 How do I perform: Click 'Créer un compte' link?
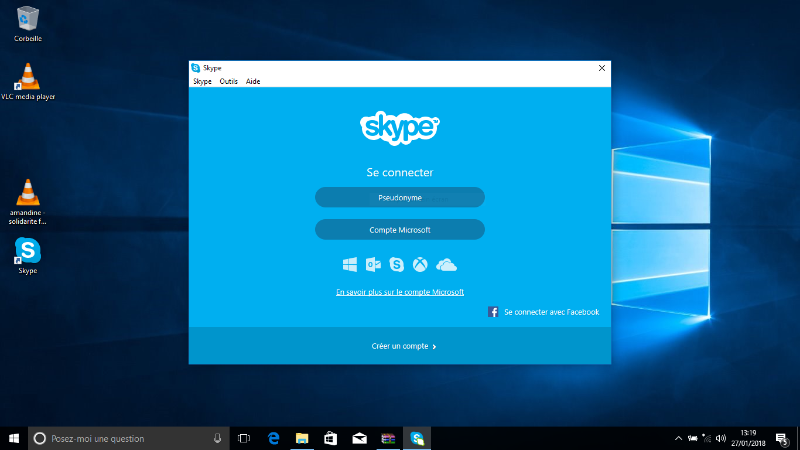point(404,346)
